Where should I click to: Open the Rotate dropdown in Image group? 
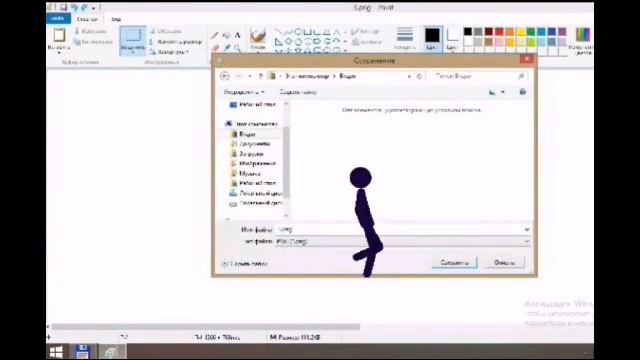[169, 52]
